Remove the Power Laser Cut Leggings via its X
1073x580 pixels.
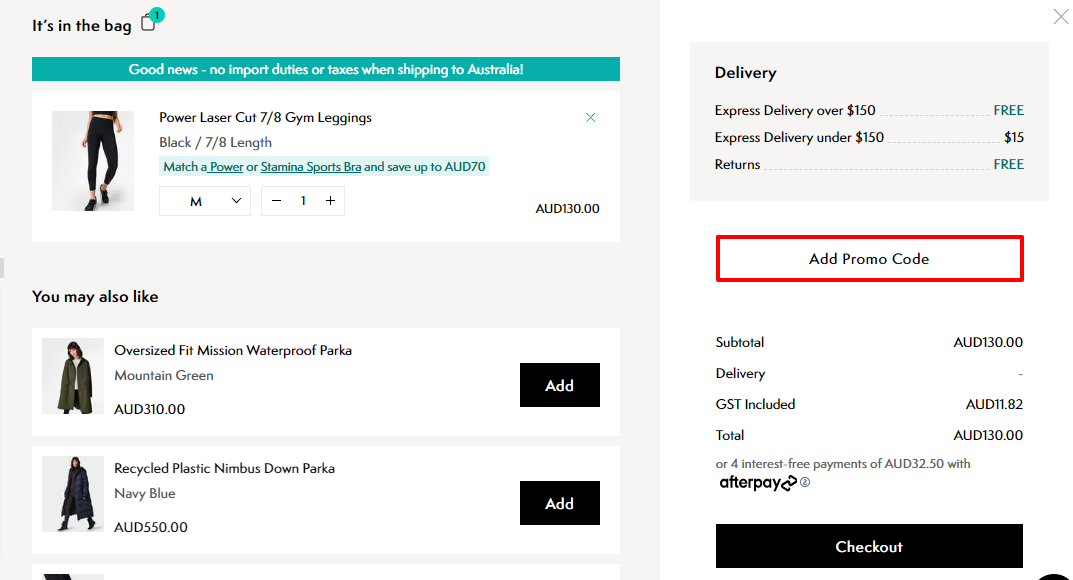click(x=591, y=117)
